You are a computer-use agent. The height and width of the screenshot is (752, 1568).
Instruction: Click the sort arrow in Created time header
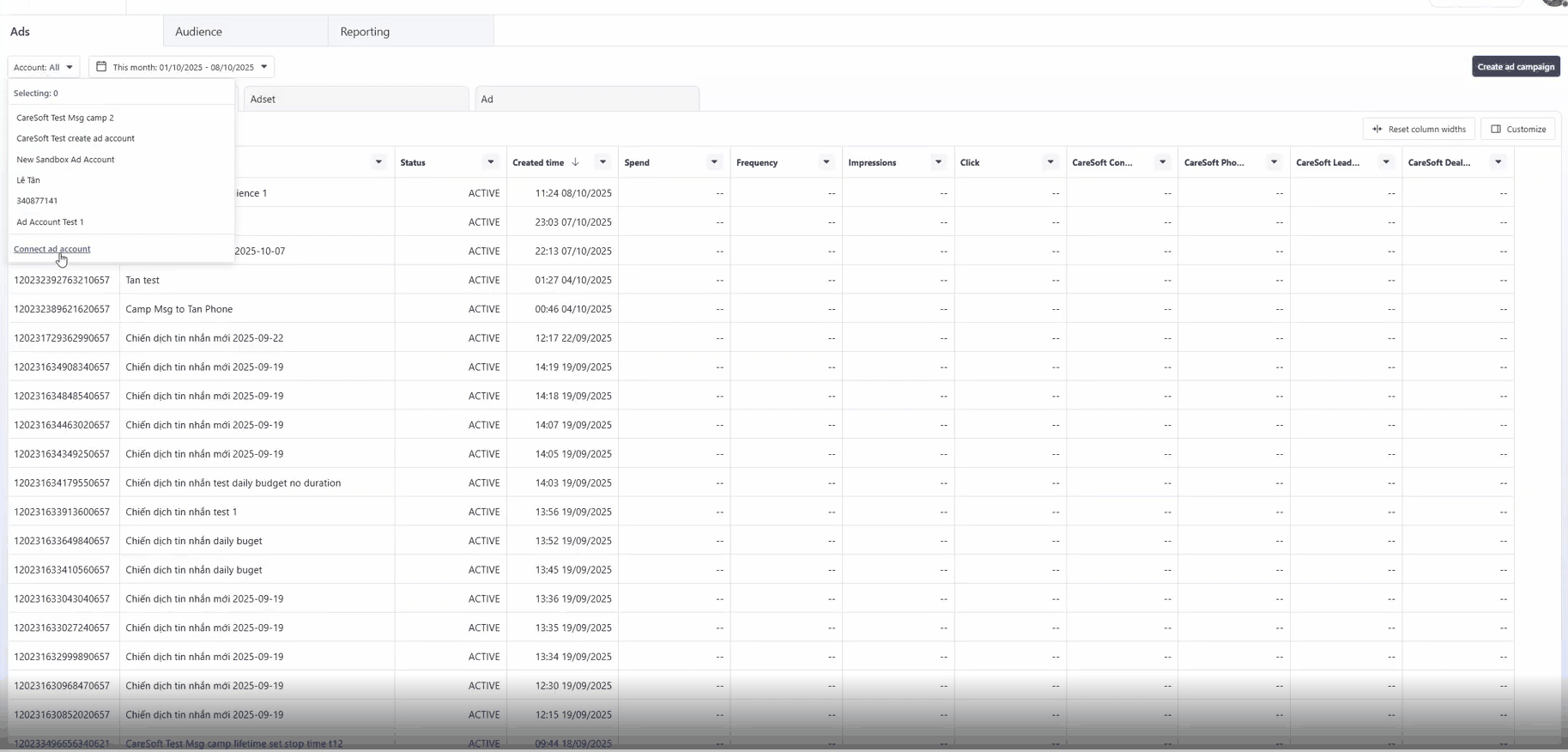click(575, 162)
